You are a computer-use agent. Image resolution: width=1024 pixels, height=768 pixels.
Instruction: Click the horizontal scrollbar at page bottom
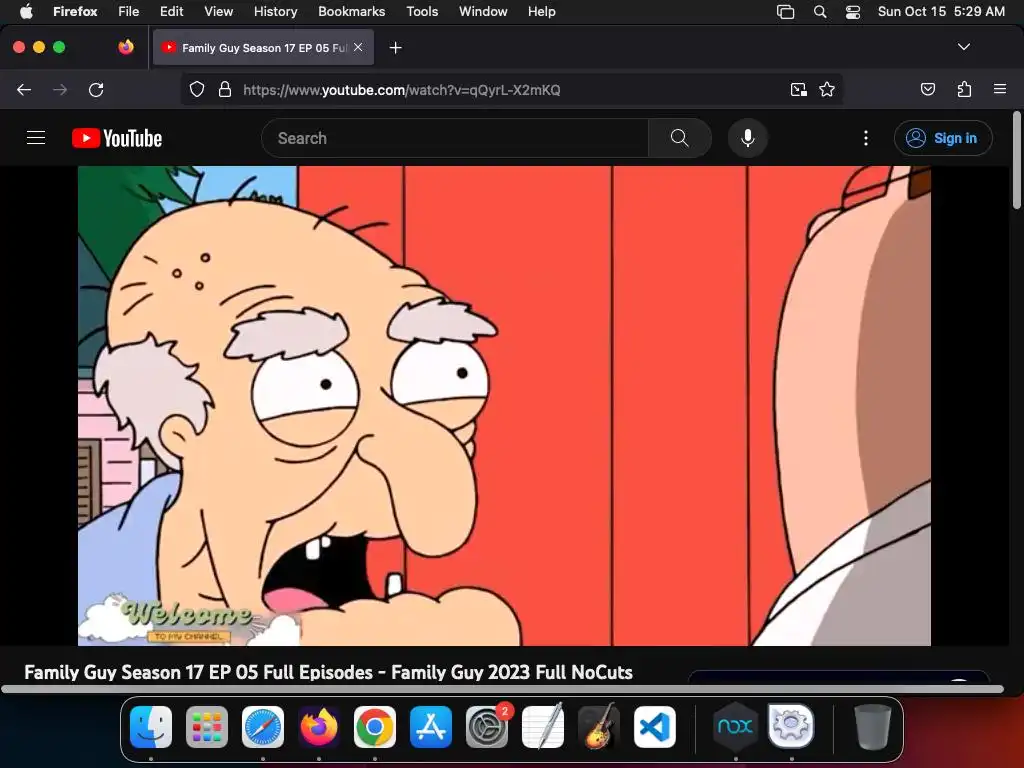click(502, 689)
